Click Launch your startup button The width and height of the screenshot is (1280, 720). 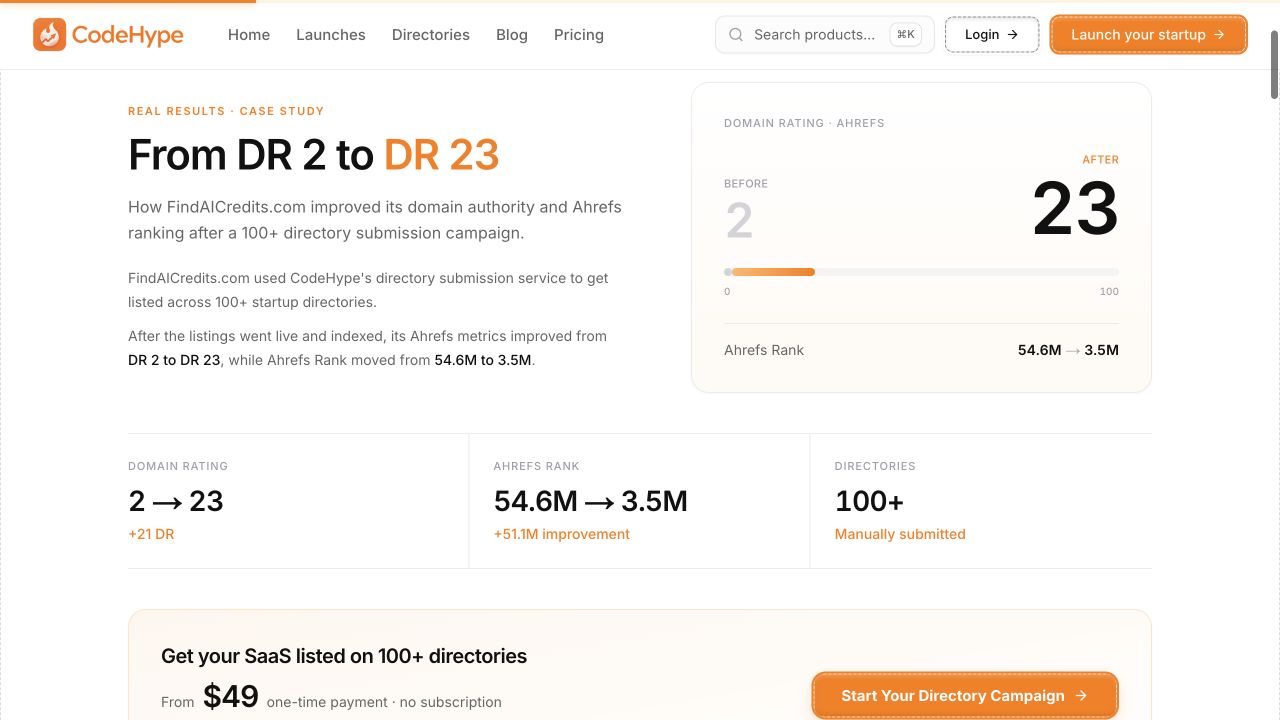coord(1148,35)
